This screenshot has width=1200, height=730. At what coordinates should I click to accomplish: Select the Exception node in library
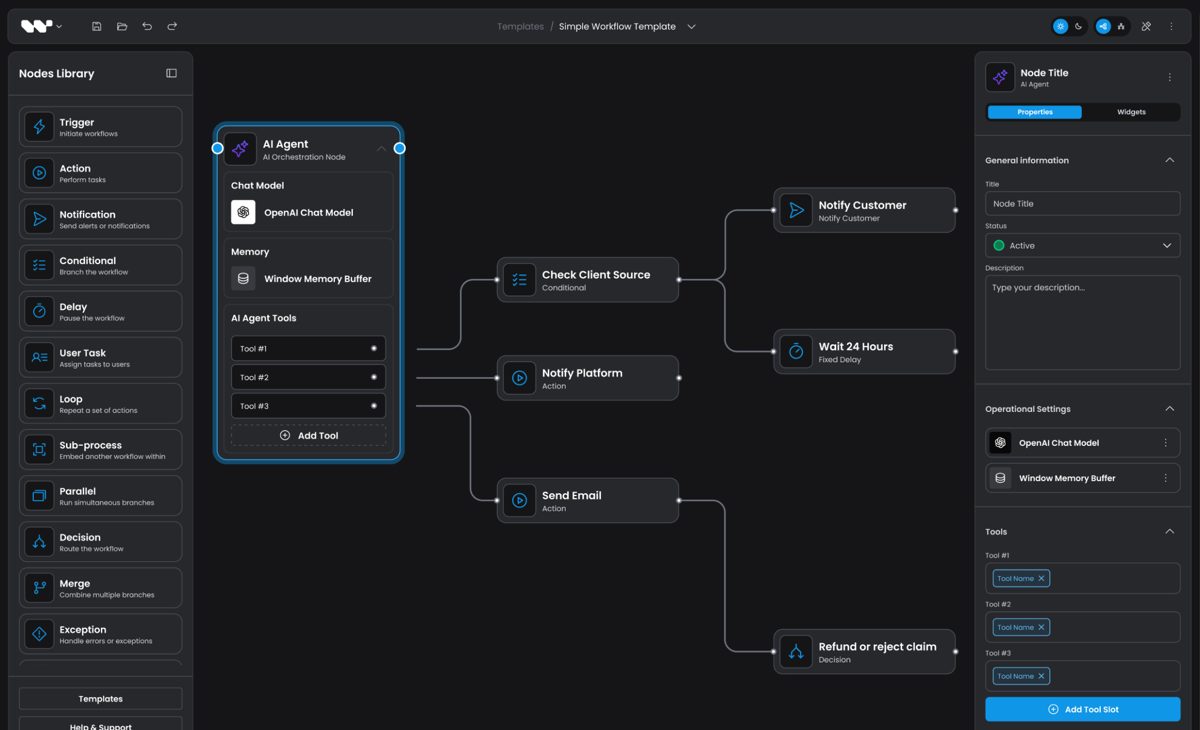(100, 634)
